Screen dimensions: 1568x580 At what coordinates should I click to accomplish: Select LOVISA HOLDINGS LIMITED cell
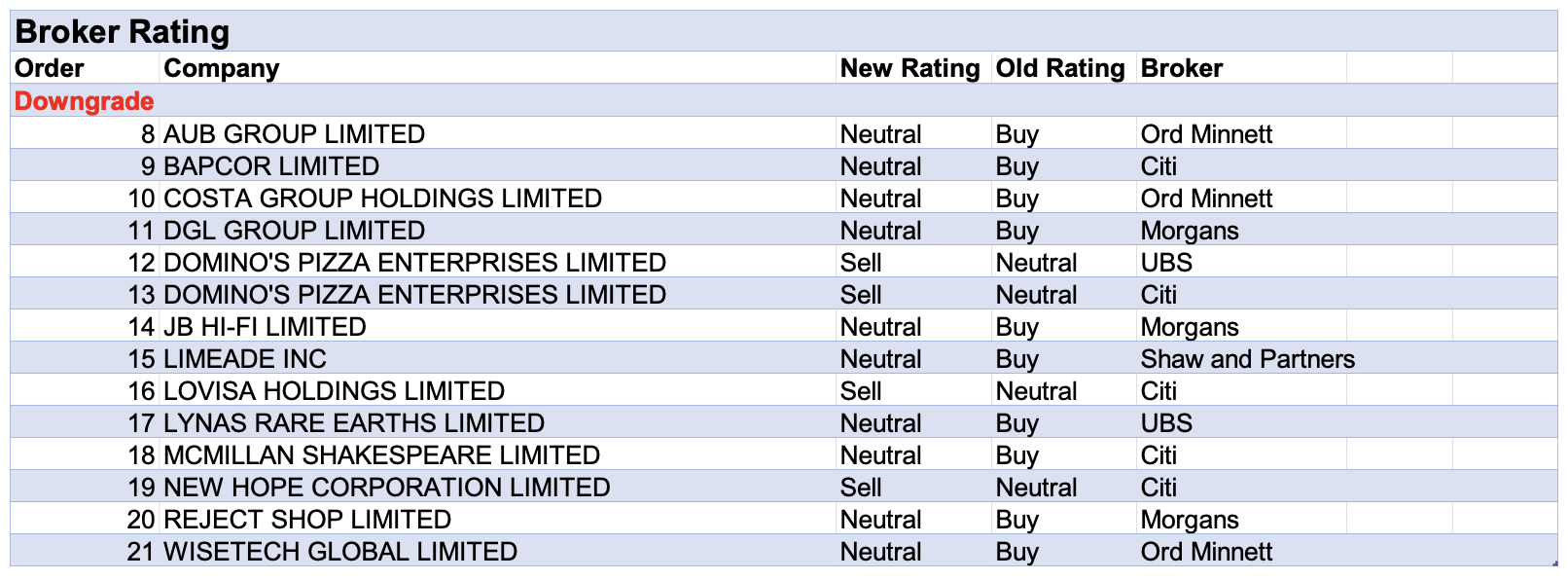334,391
